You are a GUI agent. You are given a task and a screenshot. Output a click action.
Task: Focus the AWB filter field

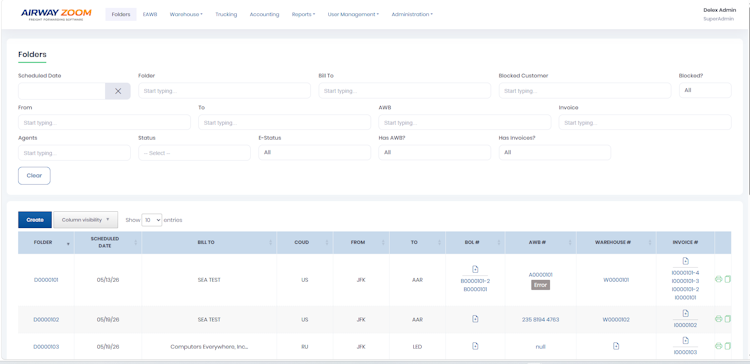coord(464,122)
